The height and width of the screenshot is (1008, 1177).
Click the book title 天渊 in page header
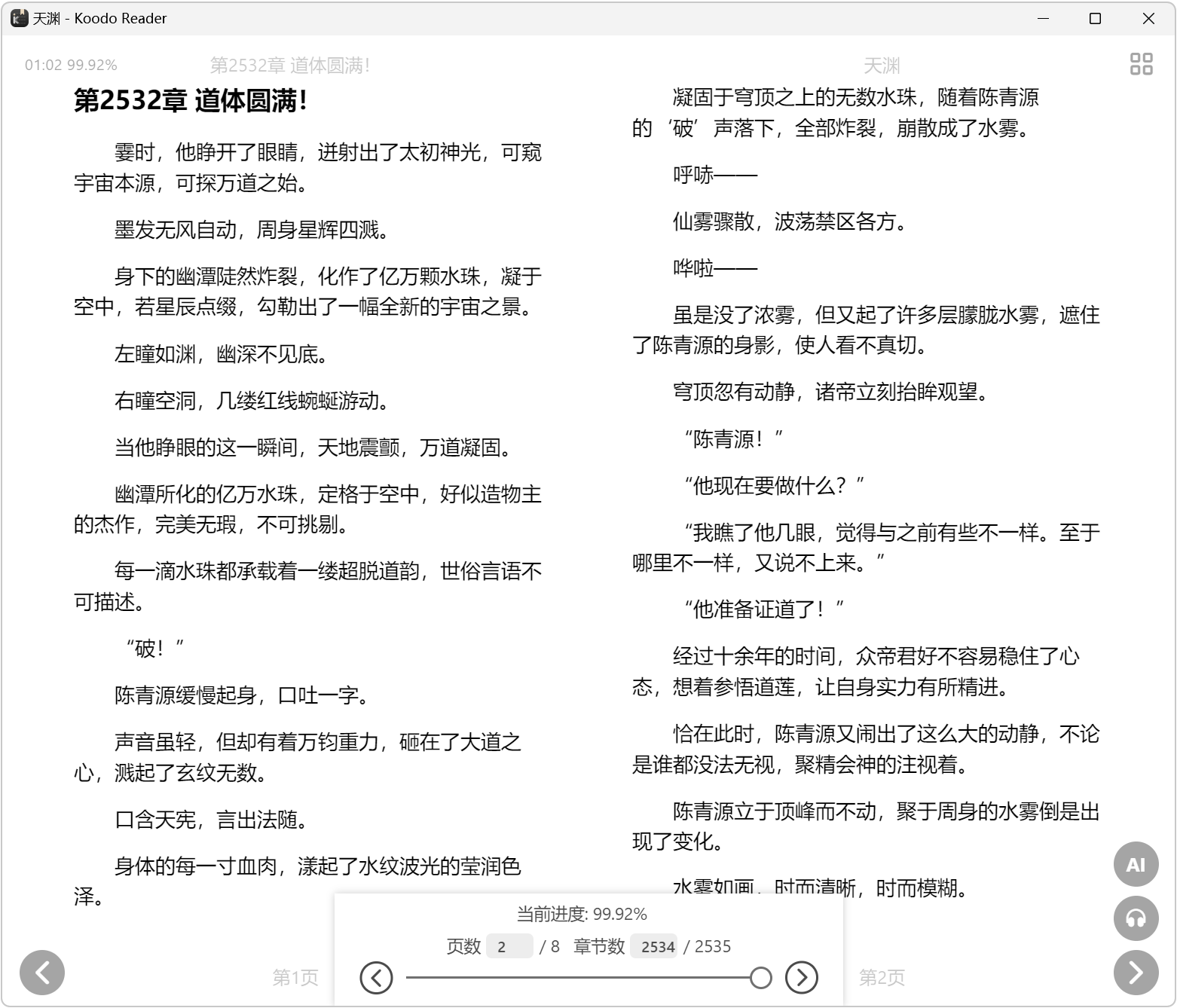pyautogui.click(x=882, y=66)
